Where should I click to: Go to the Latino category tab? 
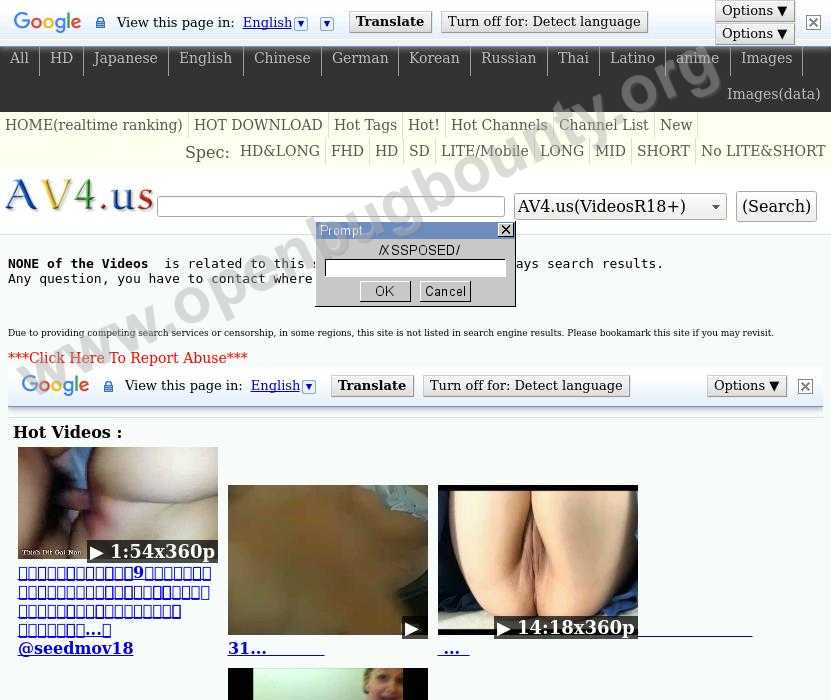(x=632, y=58)
